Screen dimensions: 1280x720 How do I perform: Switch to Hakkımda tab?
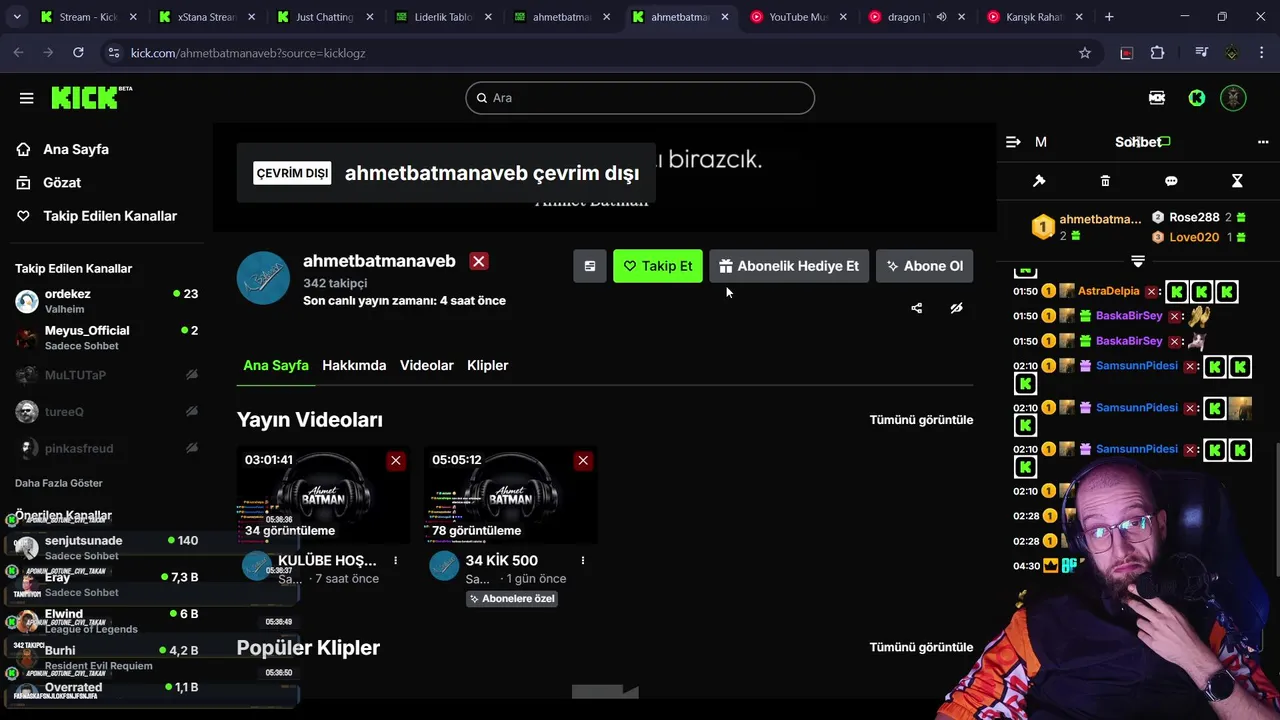coord(354,365)
